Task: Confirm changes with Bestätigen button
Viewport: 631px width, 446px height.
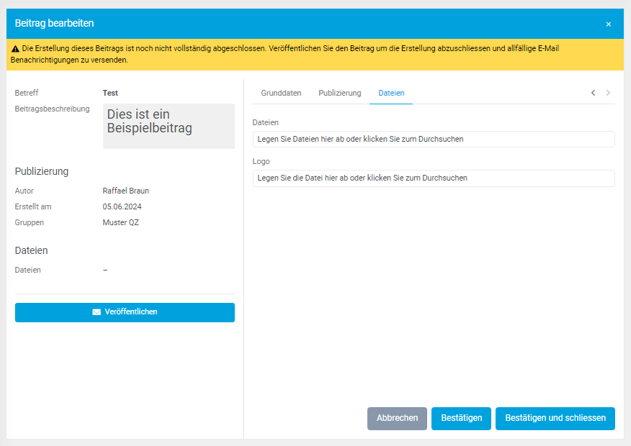Action: (461, 418)
